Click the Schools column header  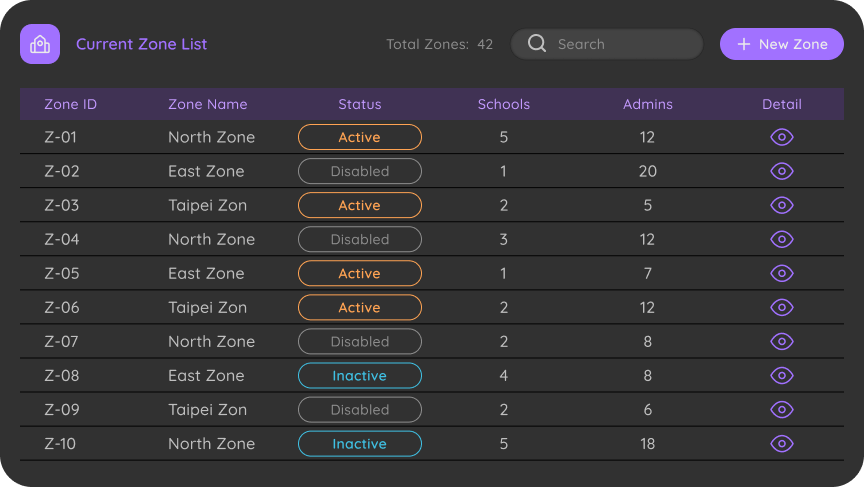504,104
